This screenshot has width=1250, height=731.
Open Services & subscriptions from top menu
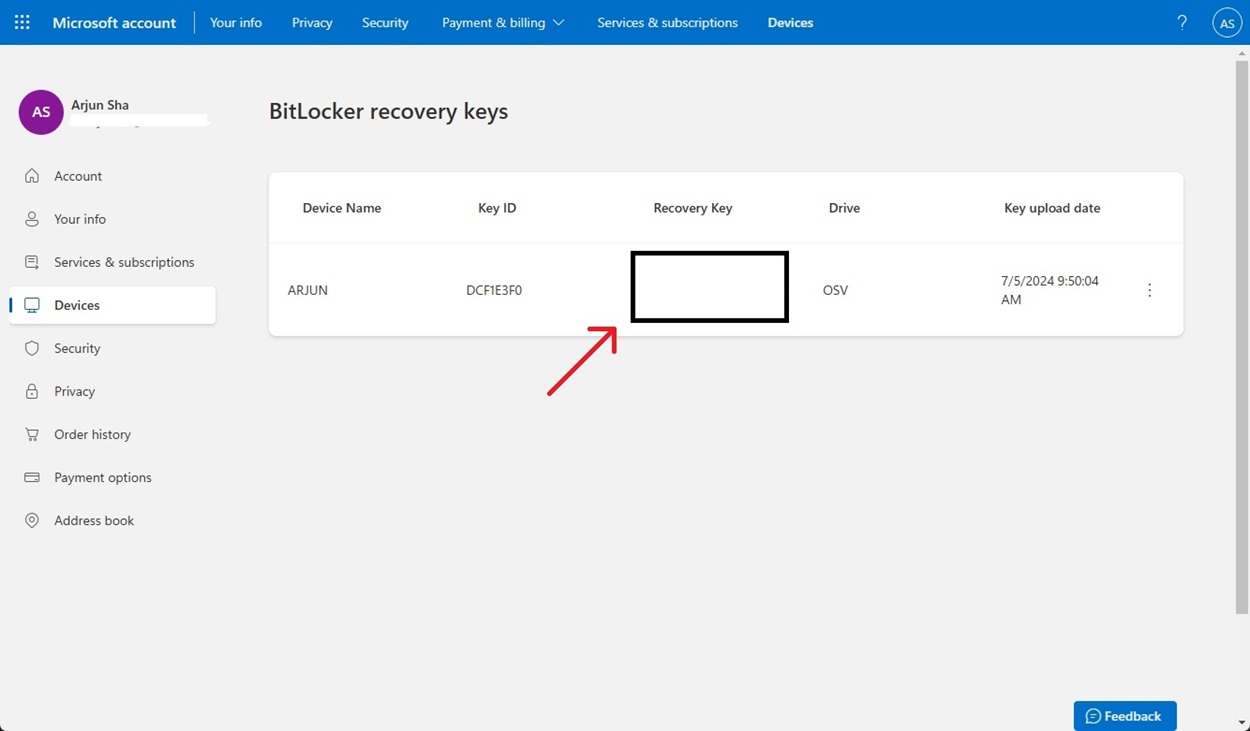click(x=667, y=22)
